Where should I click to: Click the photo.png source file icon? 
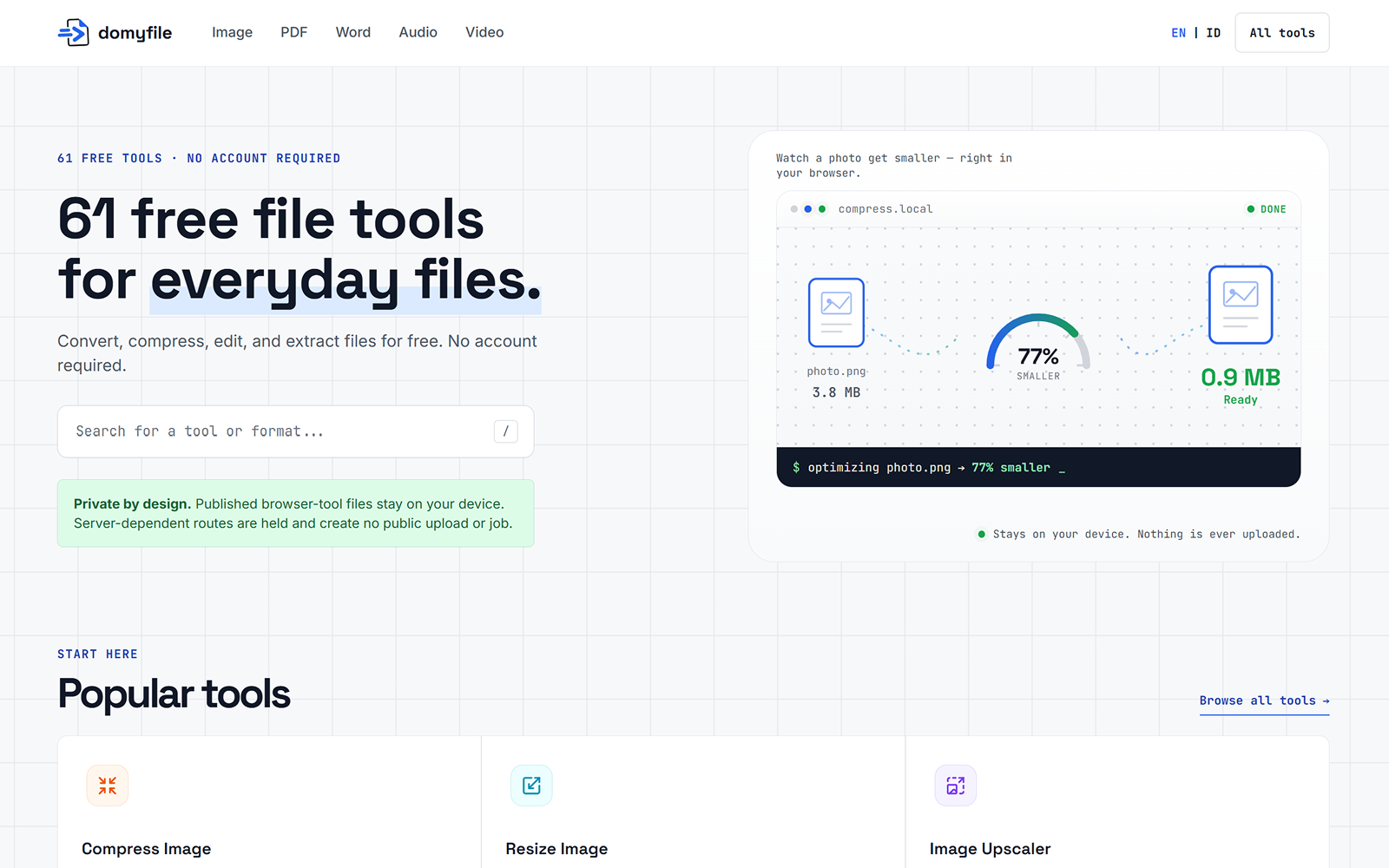[836, 312]
